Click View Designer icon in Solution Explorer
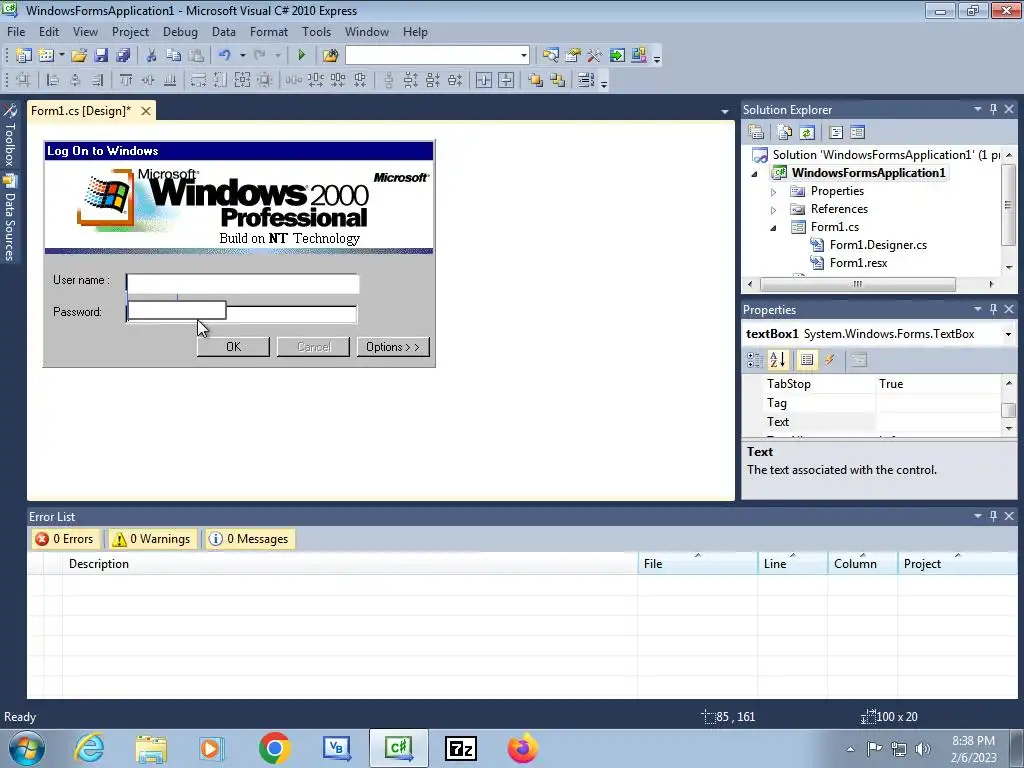The width and height of the screenshot is (1024, 768). point(857,133)
